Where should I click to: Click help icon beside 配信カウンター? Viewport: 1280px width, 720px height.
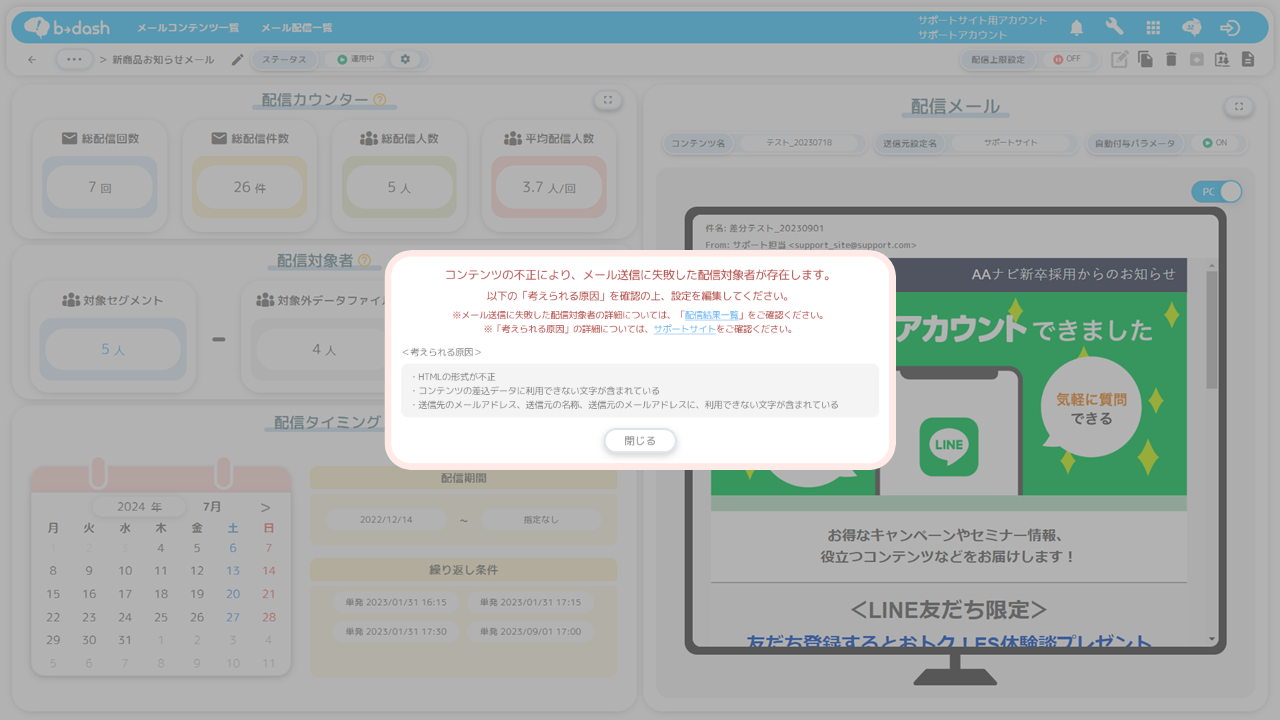click(x=379, y=100)
